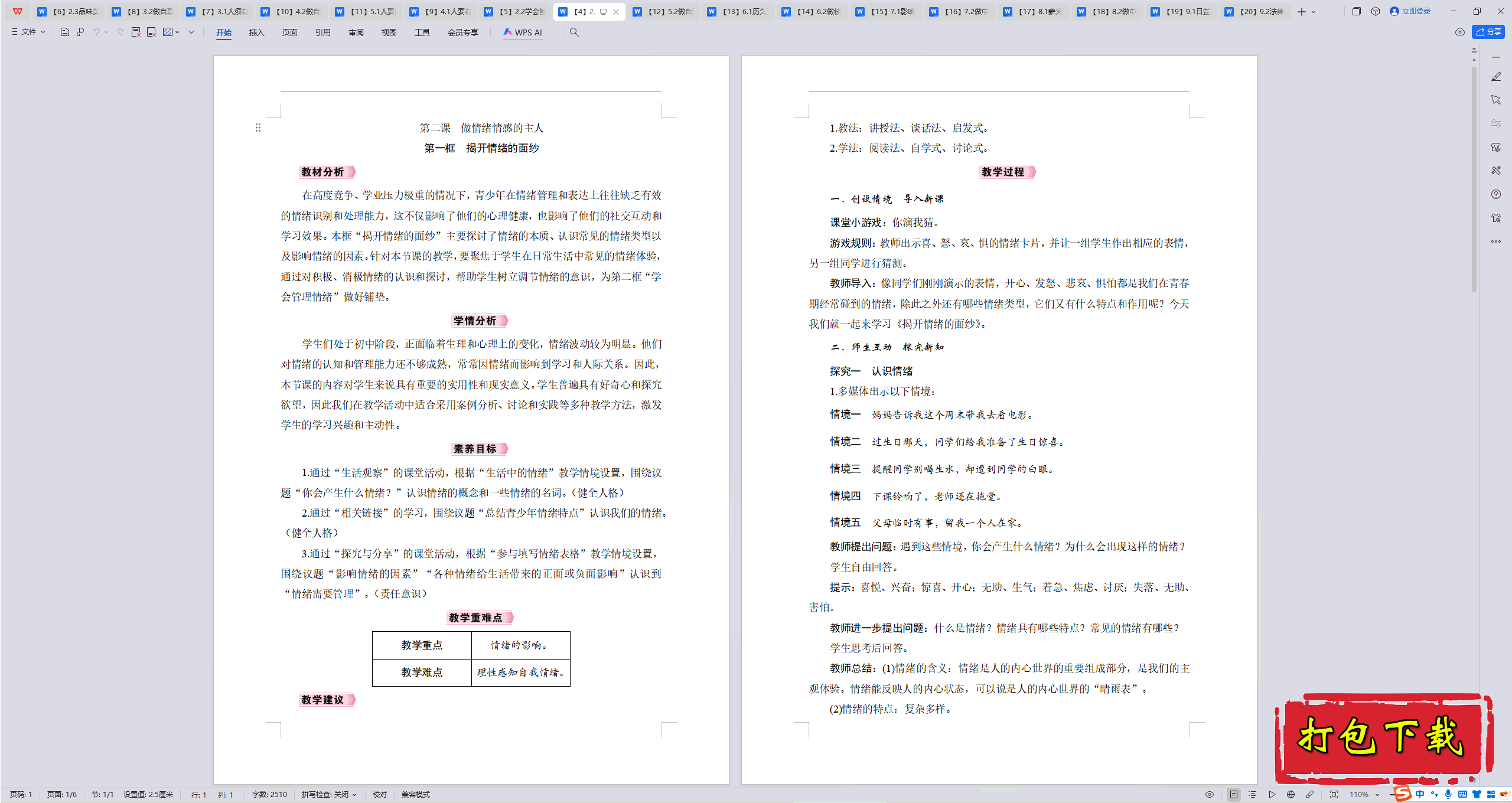Switch to document tab 【12】5.2做自
Image resolution: width=1512 pixels, height=803 pixels.
663,11
